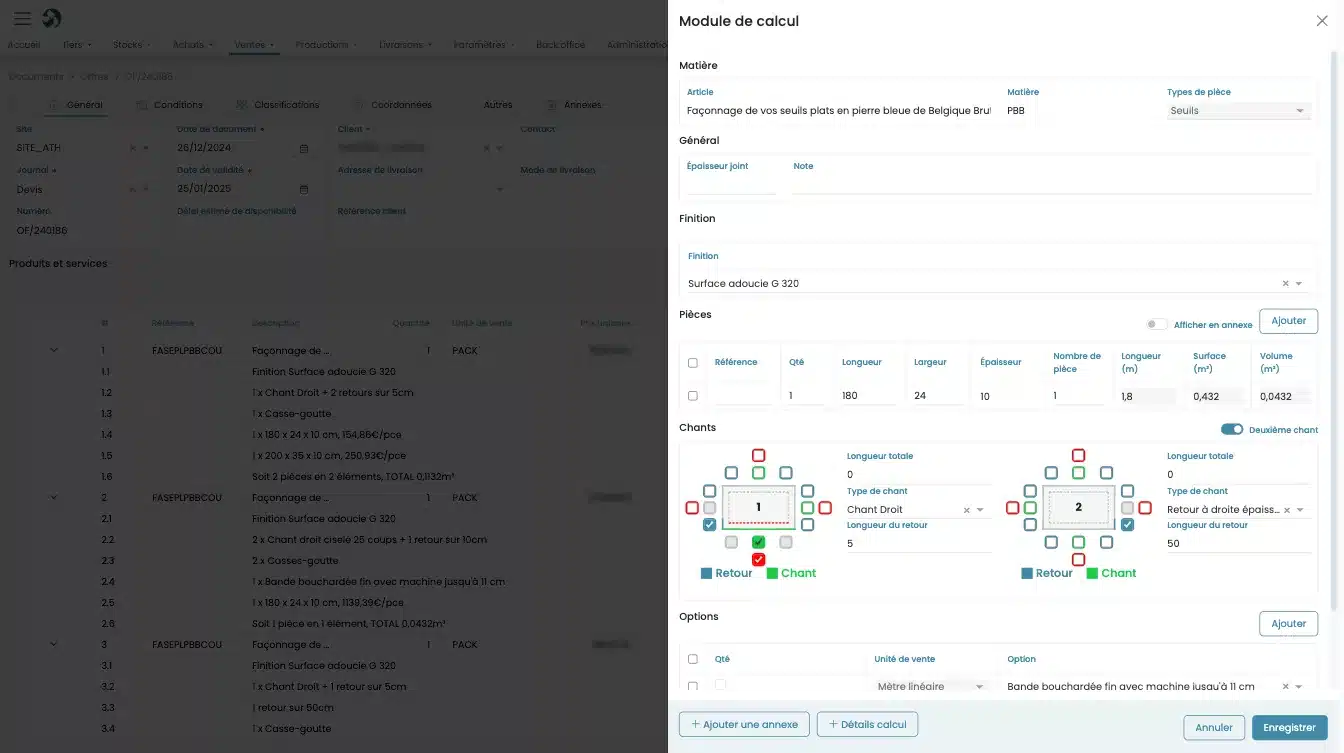Collapse product line 2 in main window
This screenshot has width=1344, height=753.
click(x=54, y=497)
